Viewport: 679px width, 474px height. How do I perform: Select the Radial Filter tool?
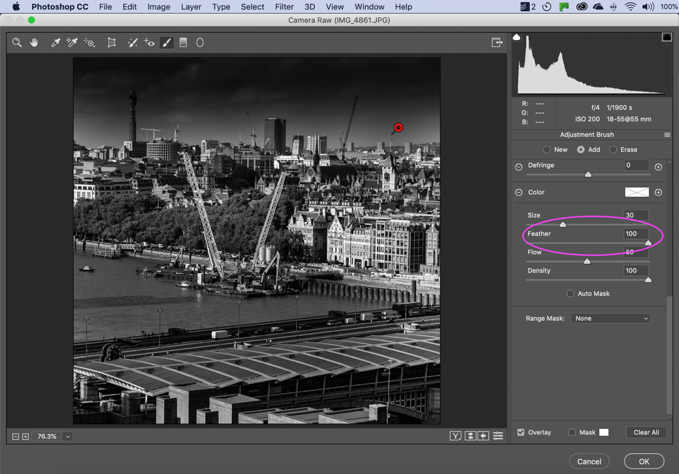(x=200, y=43)
